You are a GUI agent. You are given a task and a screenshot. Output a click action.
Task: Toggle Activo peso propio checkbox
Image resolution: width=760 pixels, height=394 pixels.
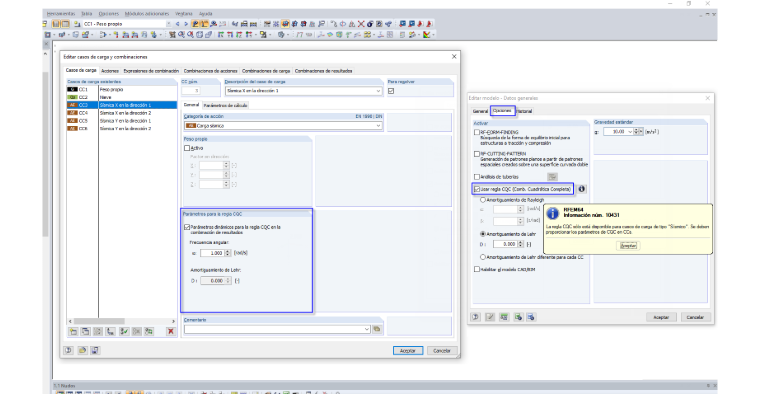(187, 148)
